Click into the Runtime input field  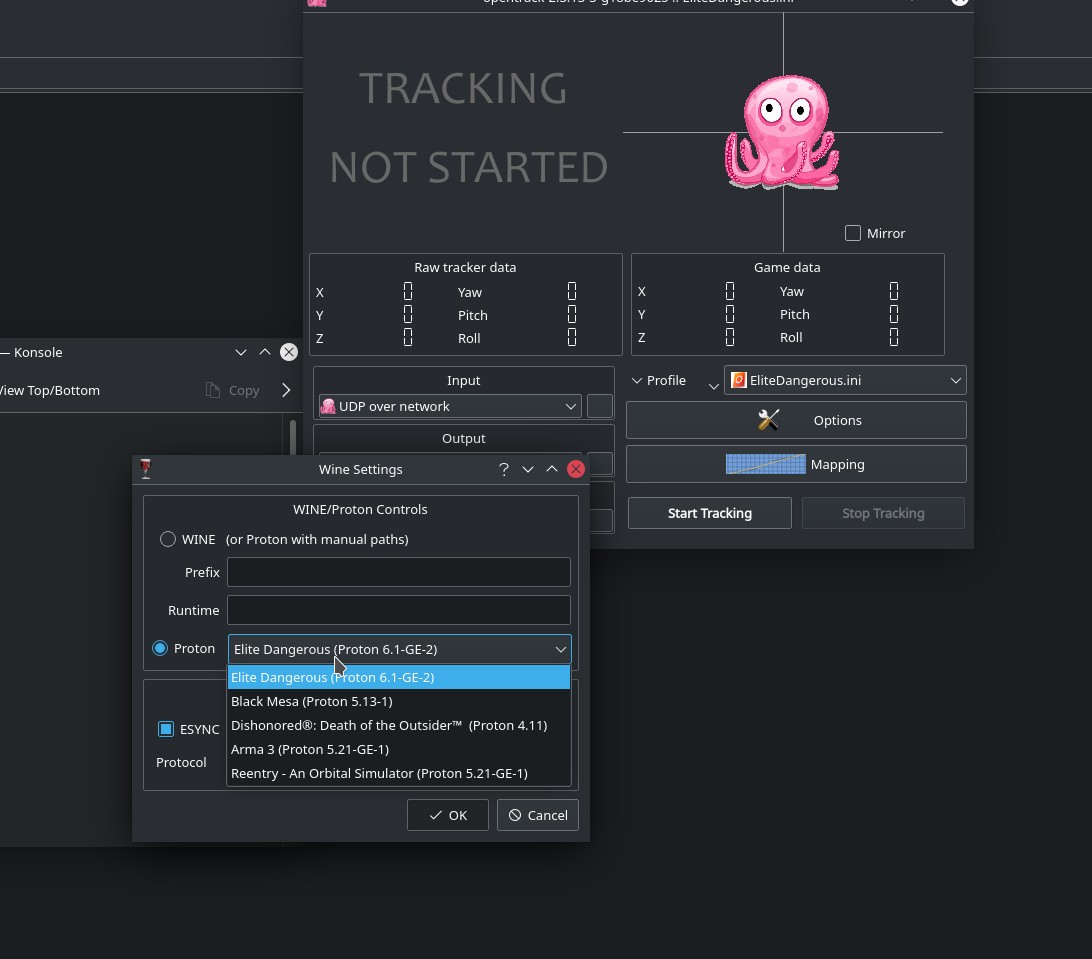[x=398, y=610]
